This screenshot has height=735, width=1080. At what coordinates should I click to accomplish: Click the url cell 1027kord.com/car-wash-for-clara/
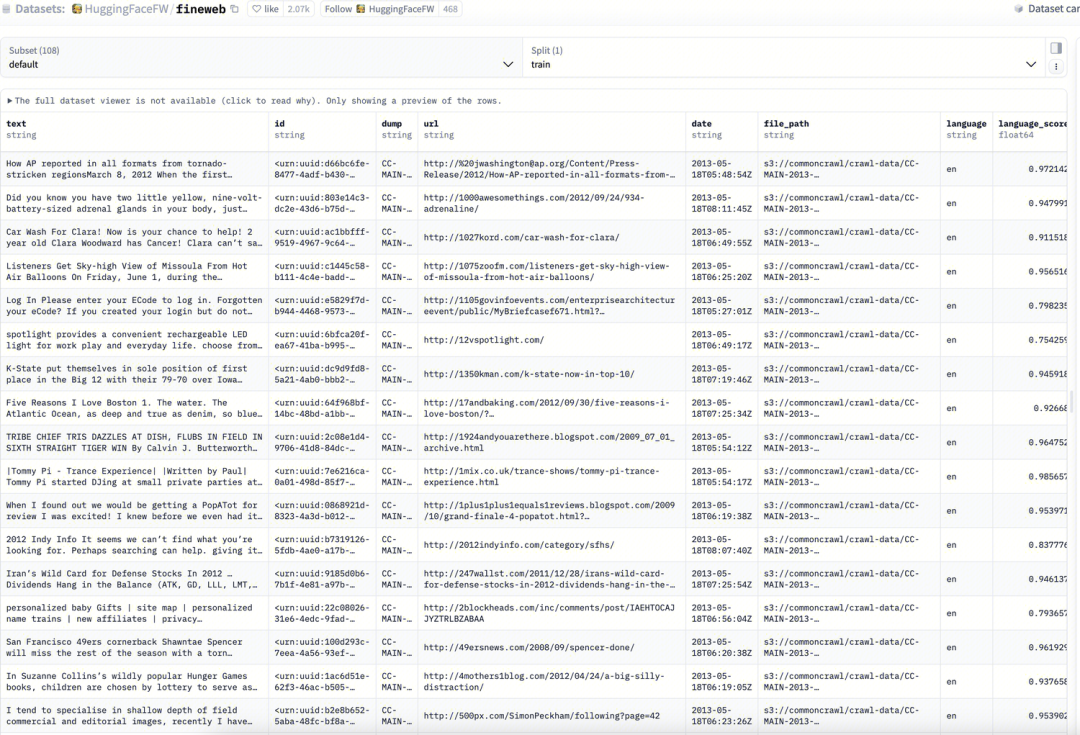click(x=552, y=238)
